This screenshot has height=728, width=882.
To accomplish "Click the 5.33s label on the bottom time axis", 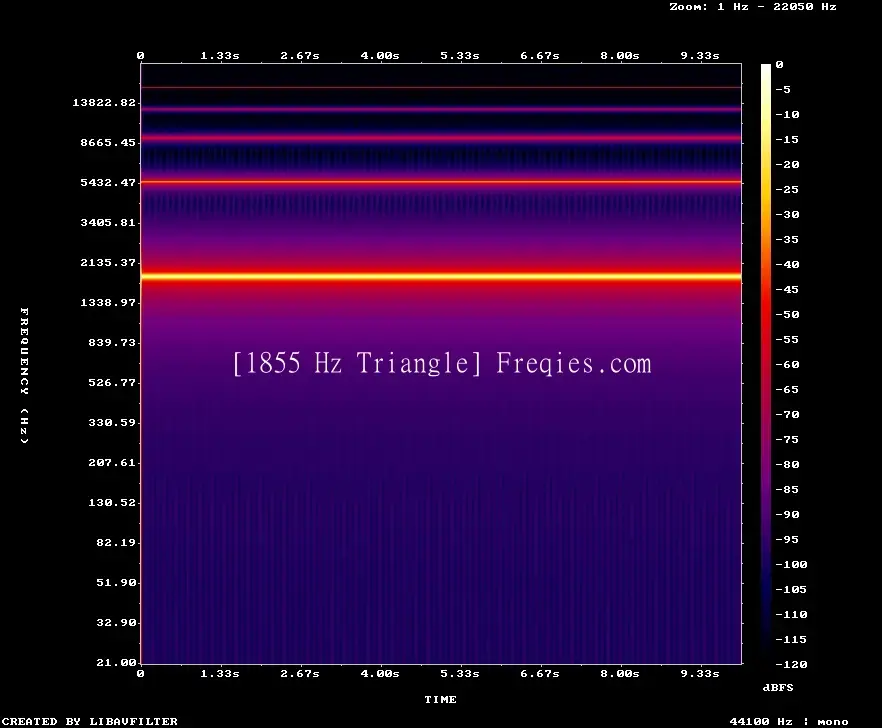I will [x=460, y=673].
